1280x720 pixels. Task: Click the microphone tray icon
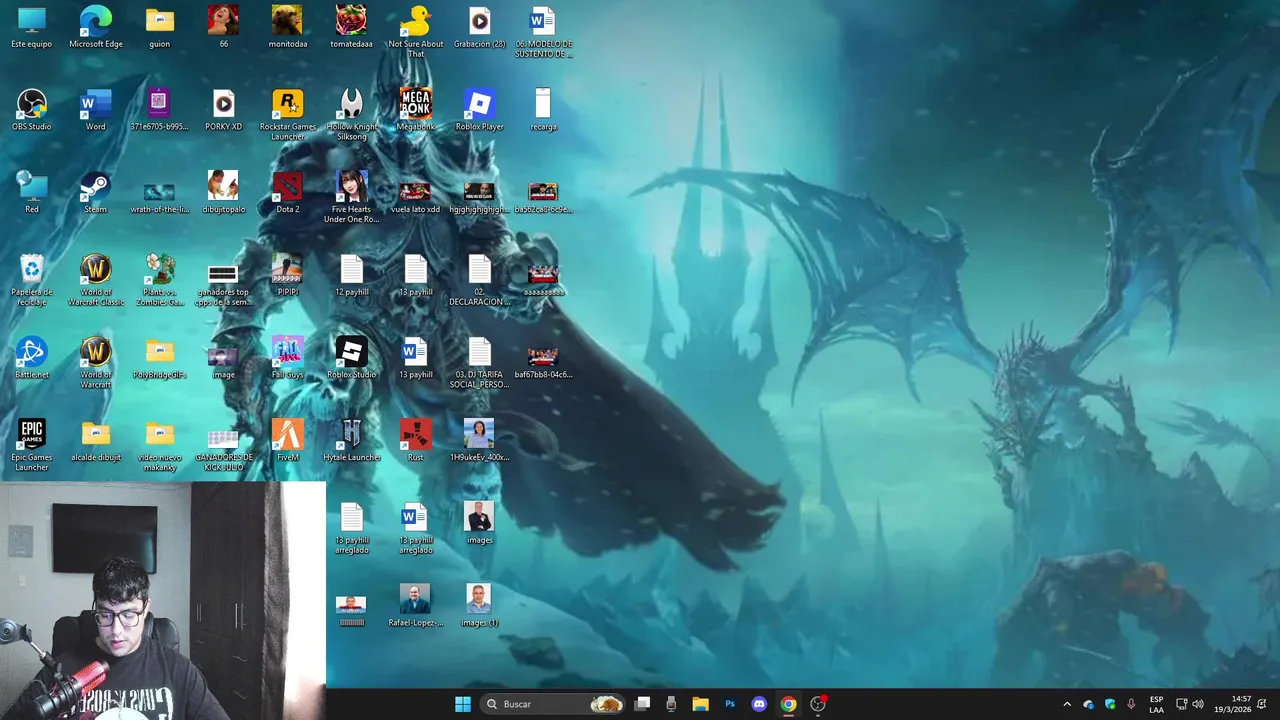[1131, 704]
